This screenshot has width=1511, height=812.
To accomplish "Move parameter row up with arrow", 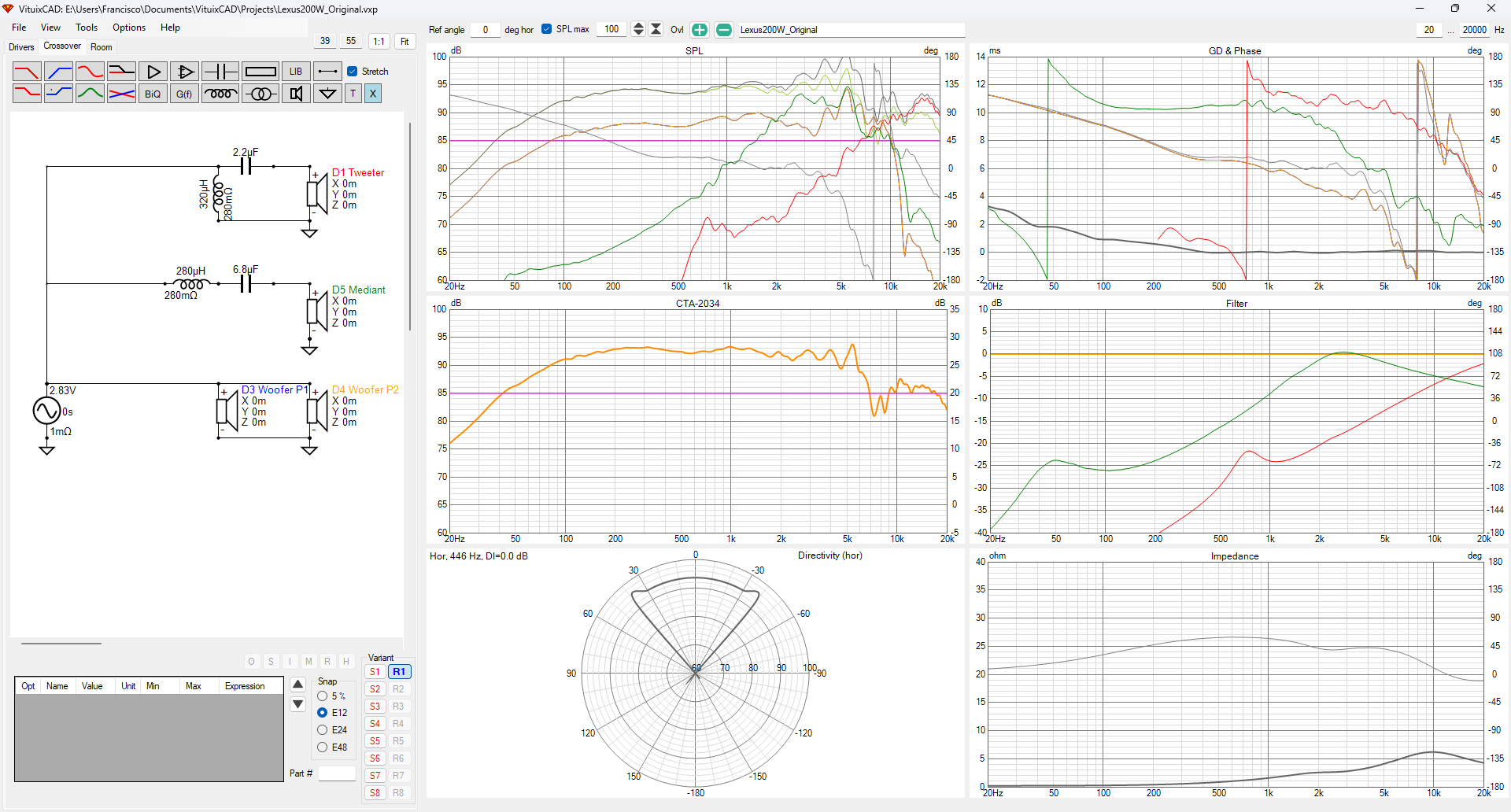I will point(298,685).
